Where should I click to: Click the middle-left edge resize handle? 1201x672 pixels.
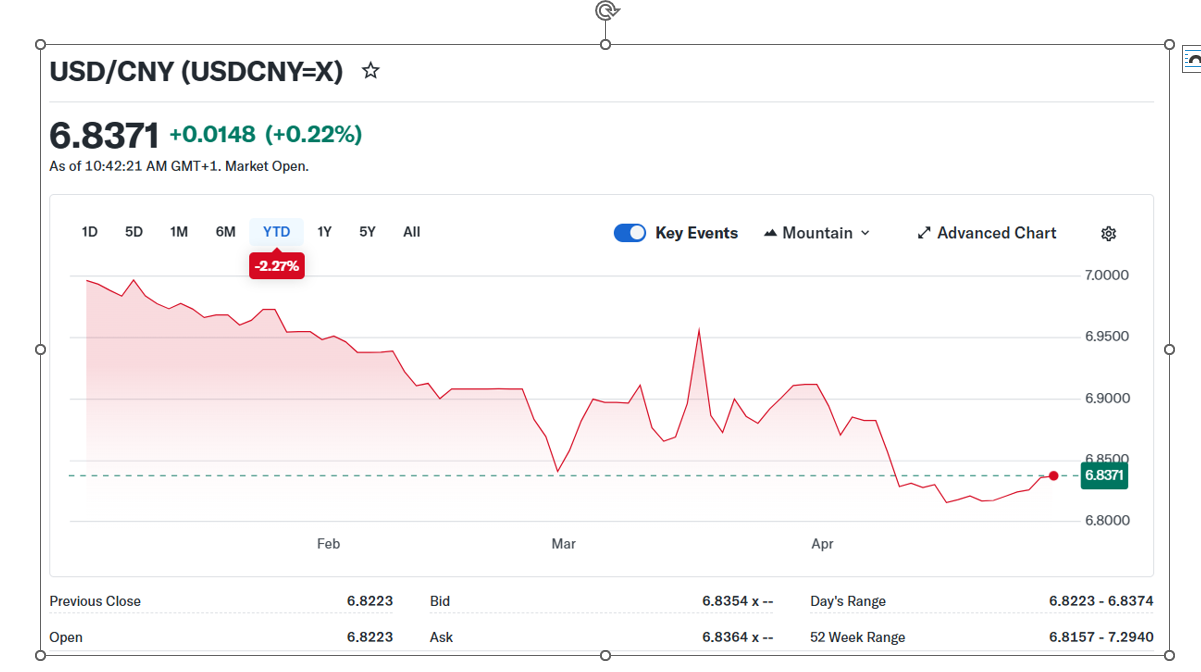click(40, 350)
